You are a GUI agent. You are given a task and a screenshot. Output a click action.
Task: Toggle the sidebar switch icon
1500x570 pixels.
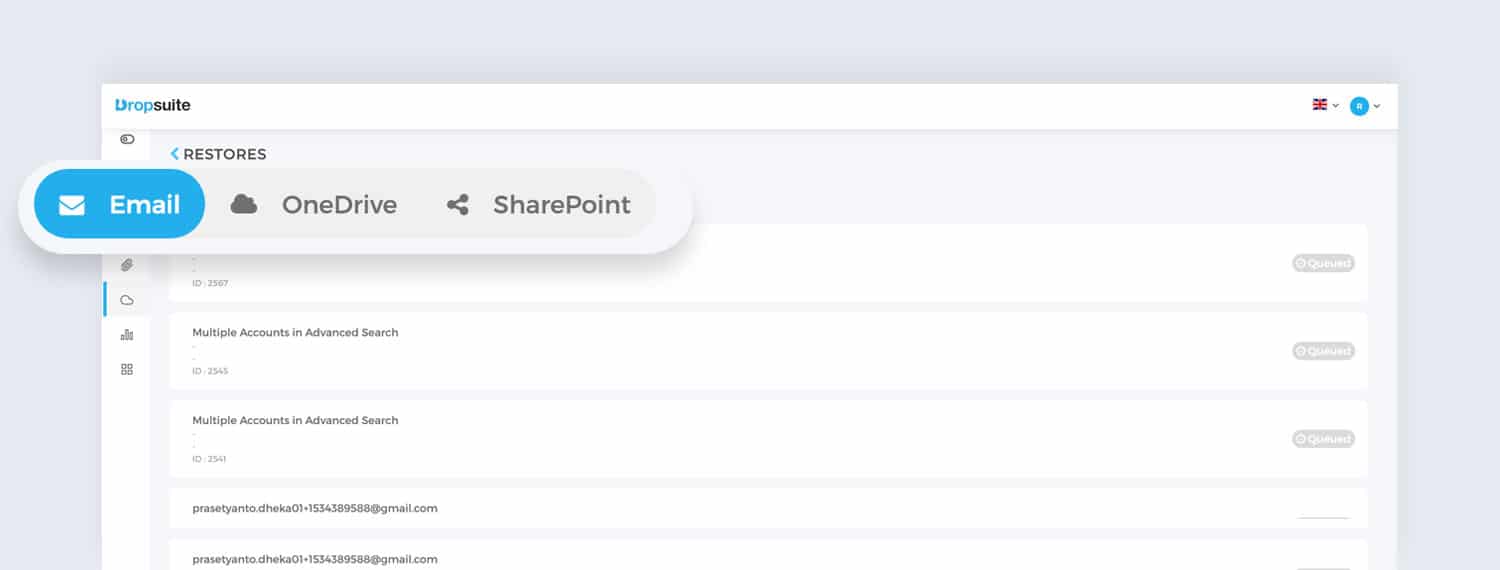127,139
